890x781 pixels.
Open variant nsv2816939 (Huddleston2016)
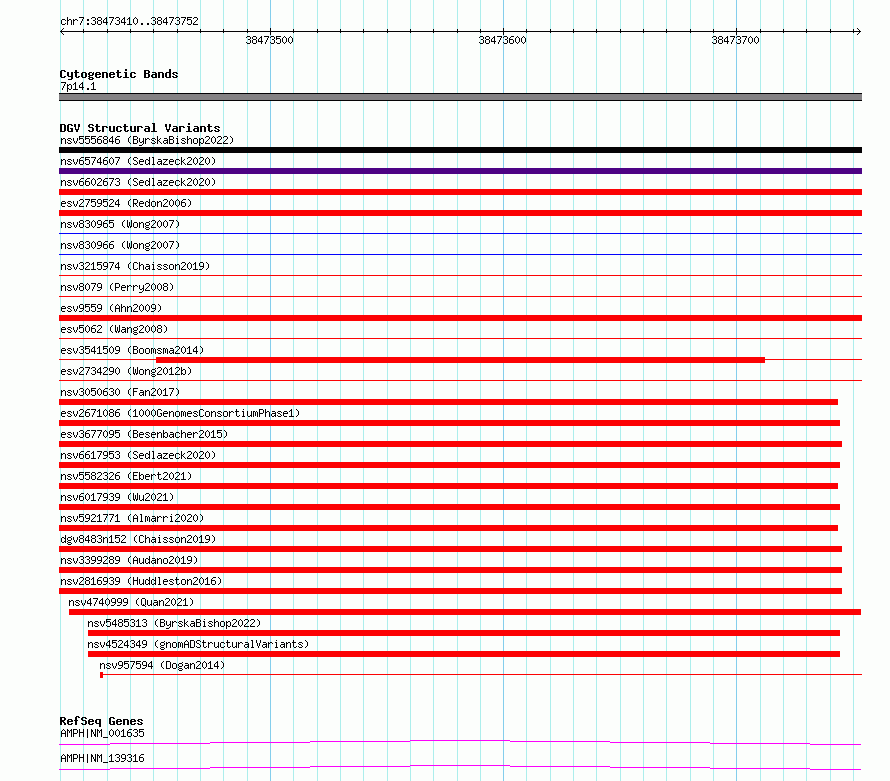click(141, 581)
